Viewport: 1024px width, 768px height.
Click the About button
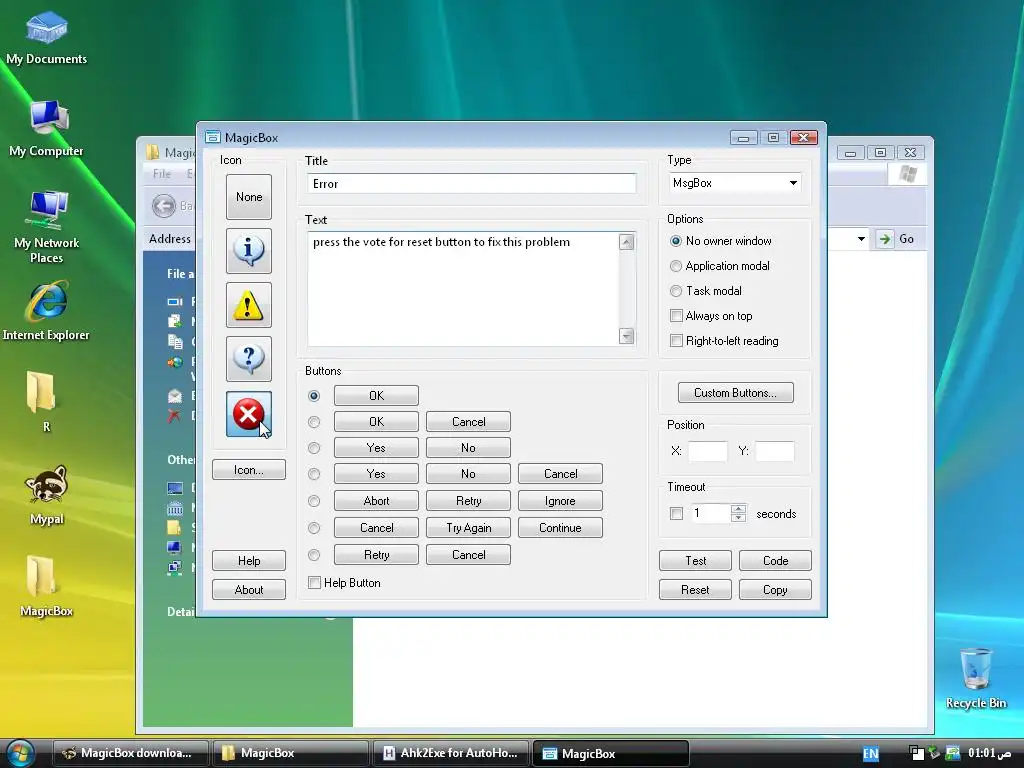pyautogui.click(x=249, y=590)
